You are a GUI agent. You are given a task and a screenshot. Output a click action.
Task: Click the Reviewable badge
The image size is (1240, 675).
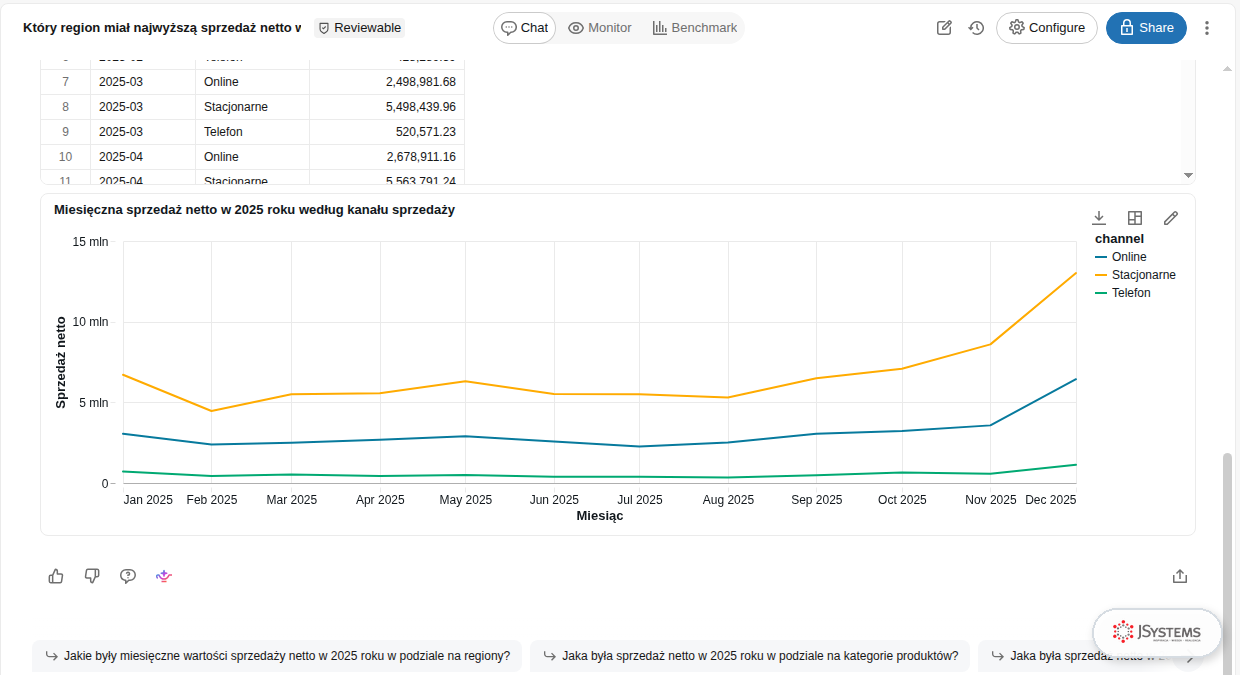[360, 28]
